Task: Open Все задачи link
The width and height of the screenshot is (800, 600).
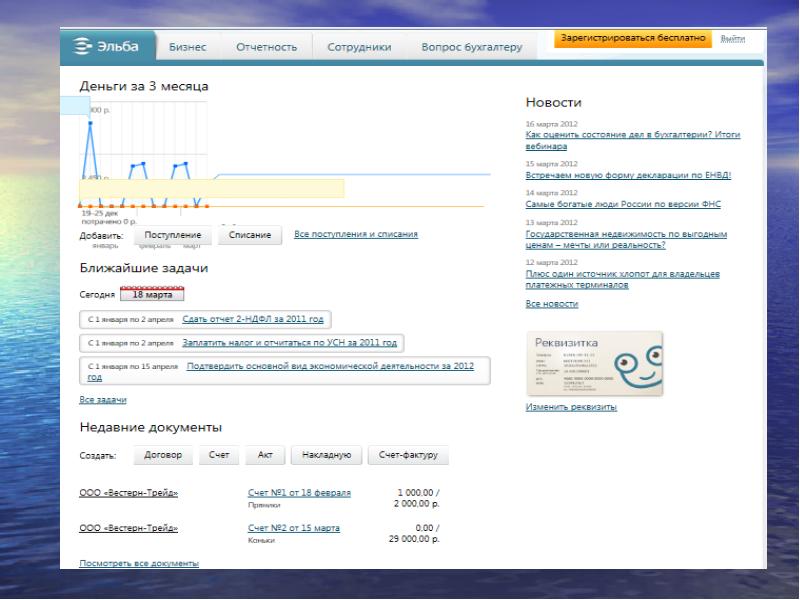Action: click(102, 400)
